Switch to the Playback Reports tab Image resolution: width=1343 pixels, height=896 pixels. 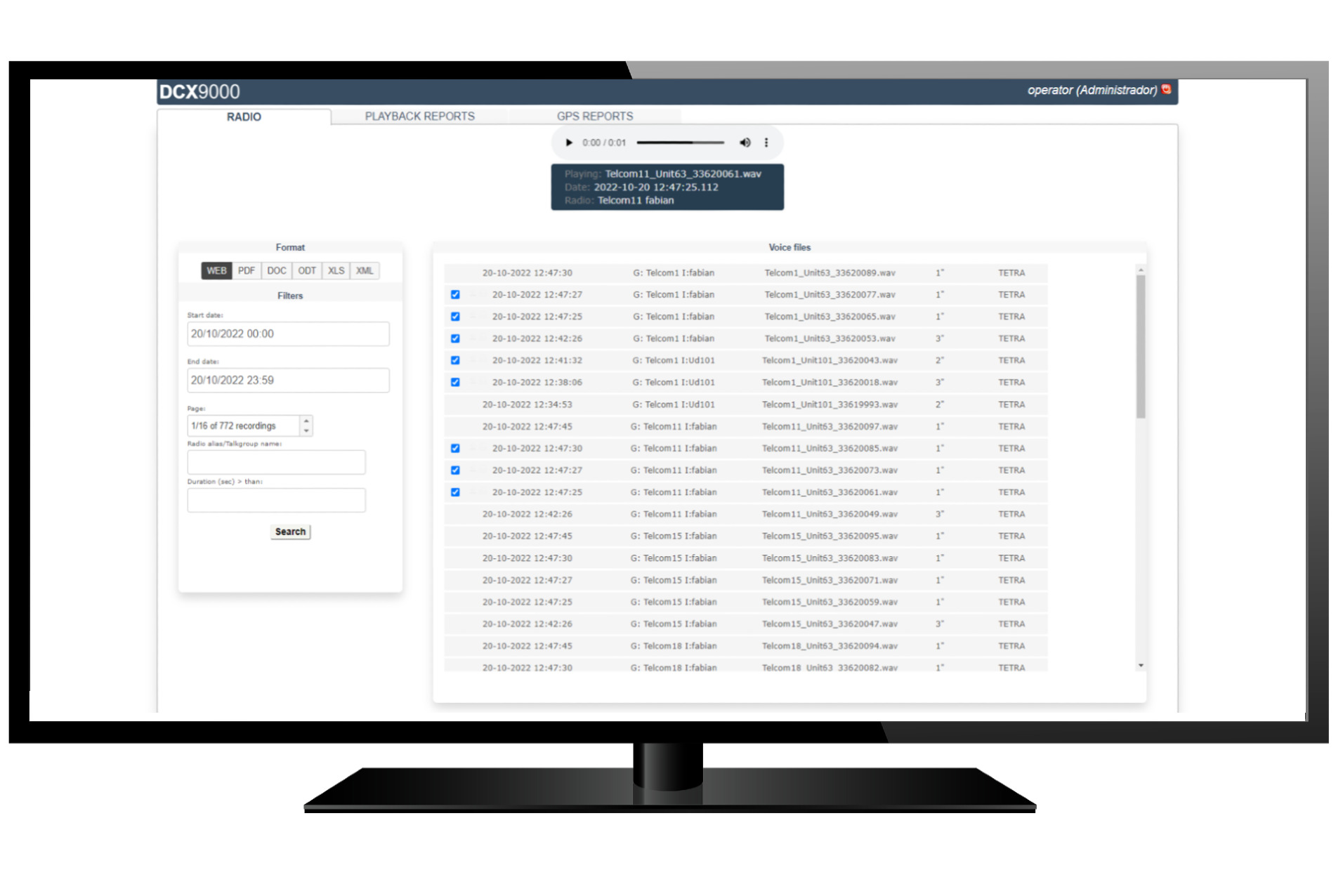(x=419, y=117)
